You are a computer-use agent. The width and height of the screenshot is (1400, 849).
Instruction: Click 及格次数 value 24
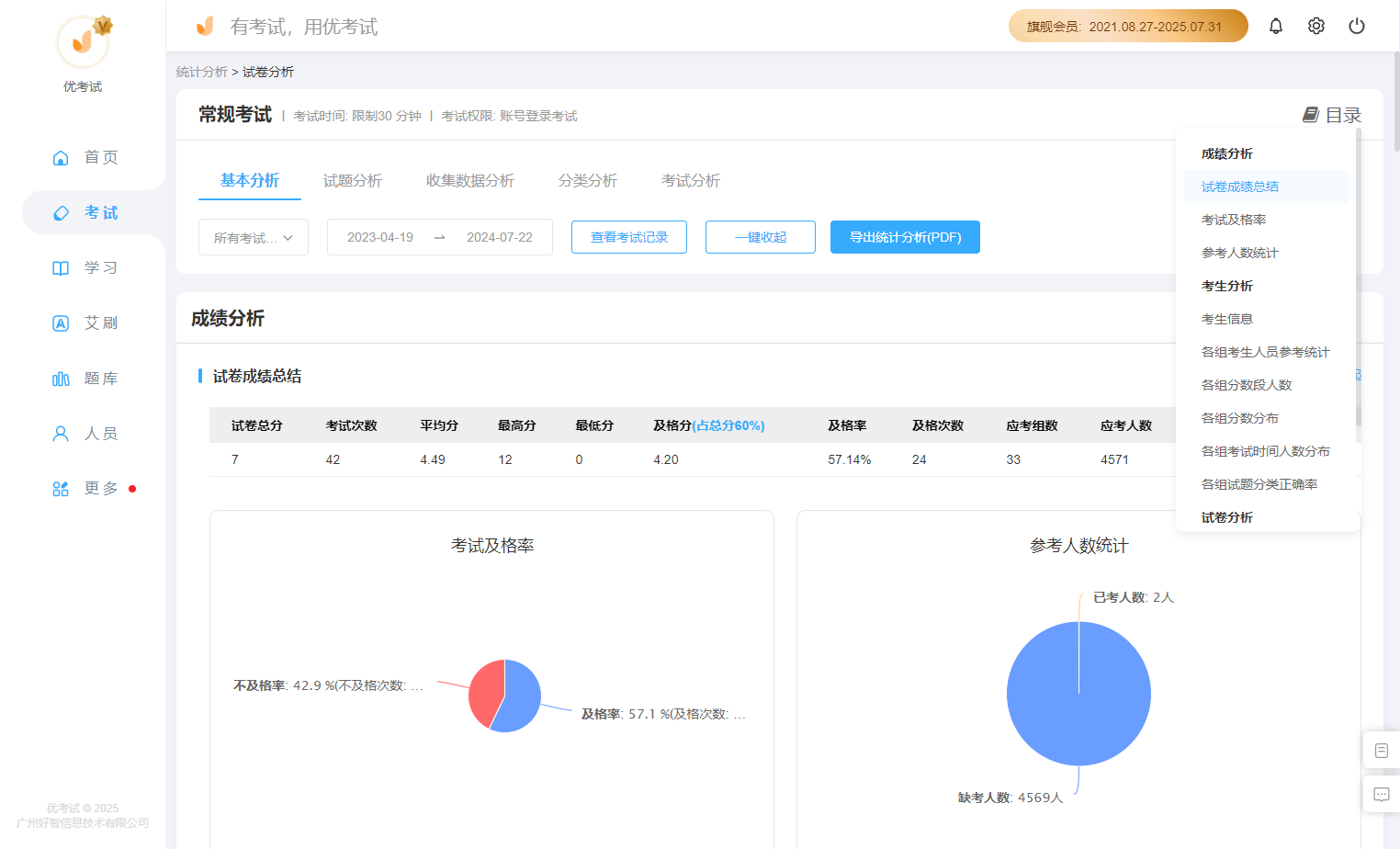(x=919, y=459)
